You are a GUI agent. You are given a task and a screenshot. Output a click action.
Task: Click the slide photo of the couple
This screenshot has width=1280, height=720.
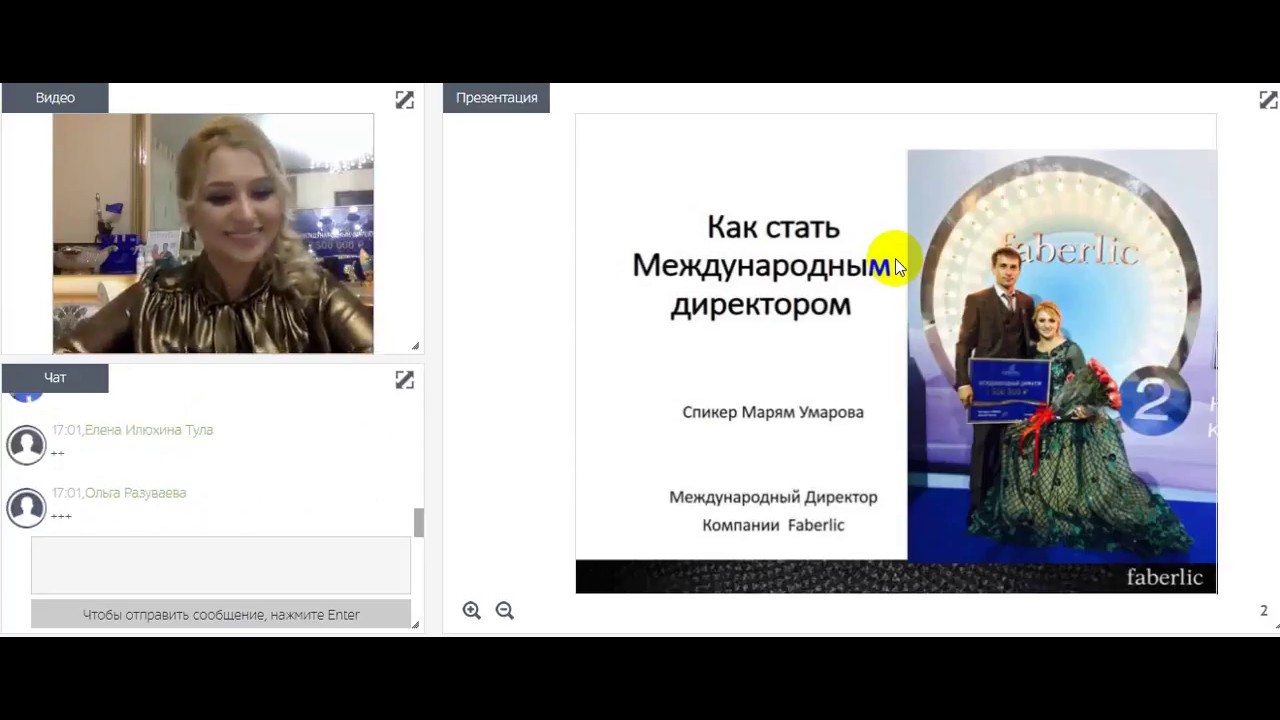[x=1062, y=355]
